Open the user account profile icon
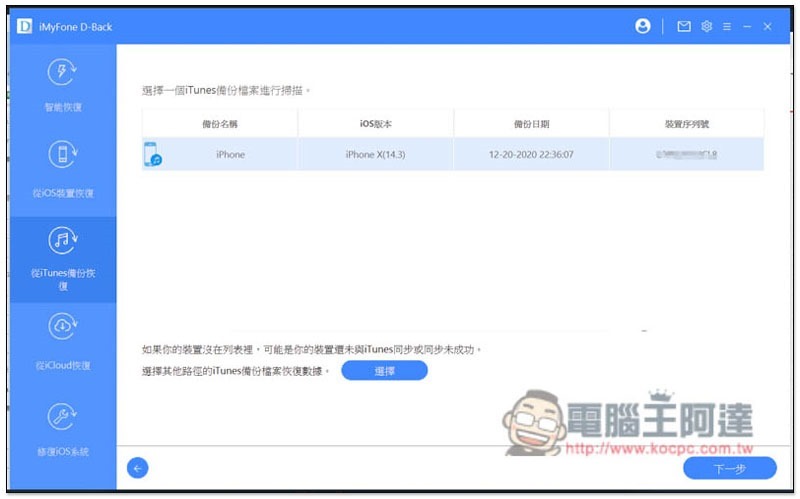This screenshot has width=800, height=499. coord(643,26)
